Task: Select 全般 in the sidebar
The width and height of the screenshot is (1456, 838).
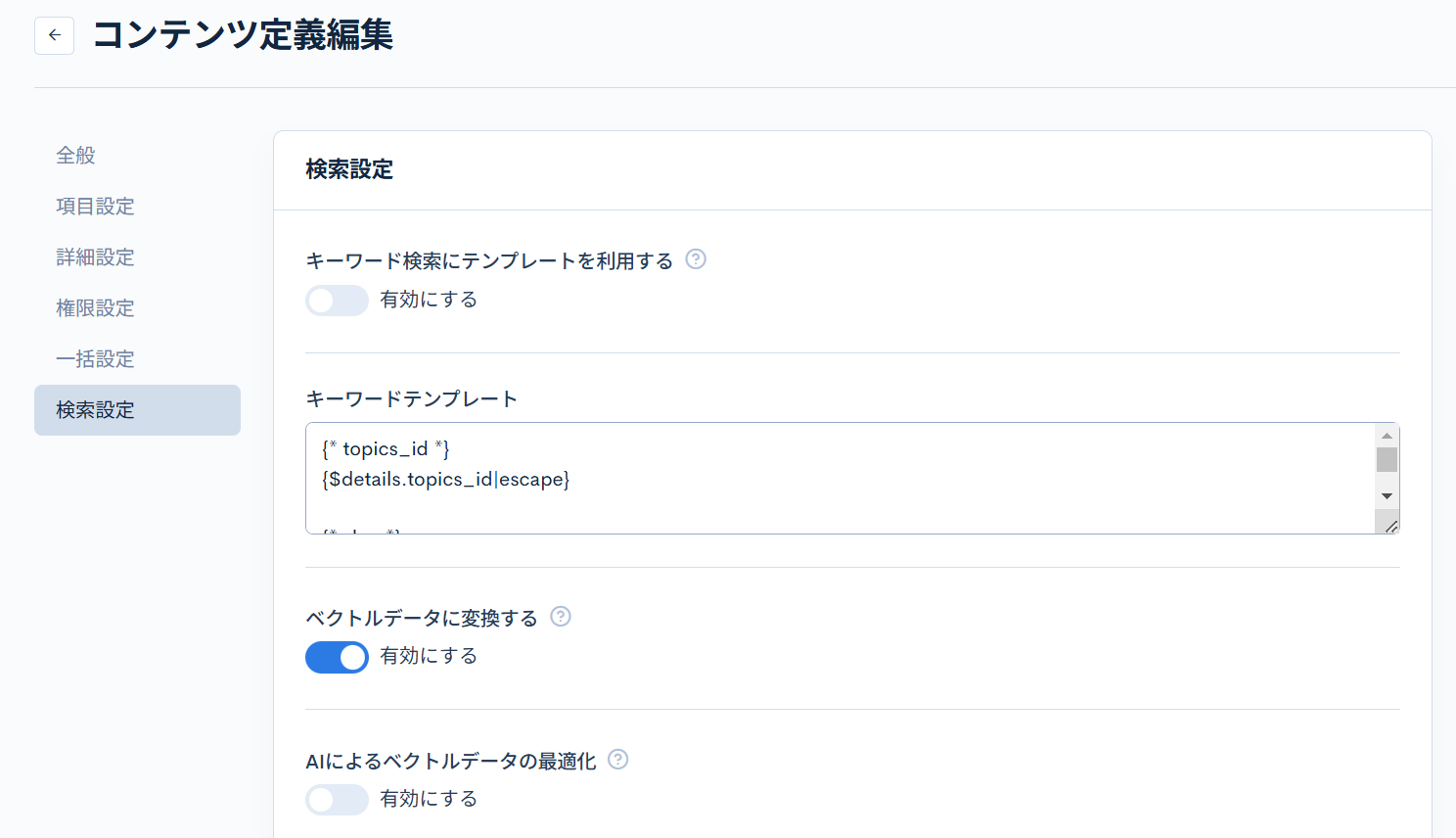Action: (75, 155)
